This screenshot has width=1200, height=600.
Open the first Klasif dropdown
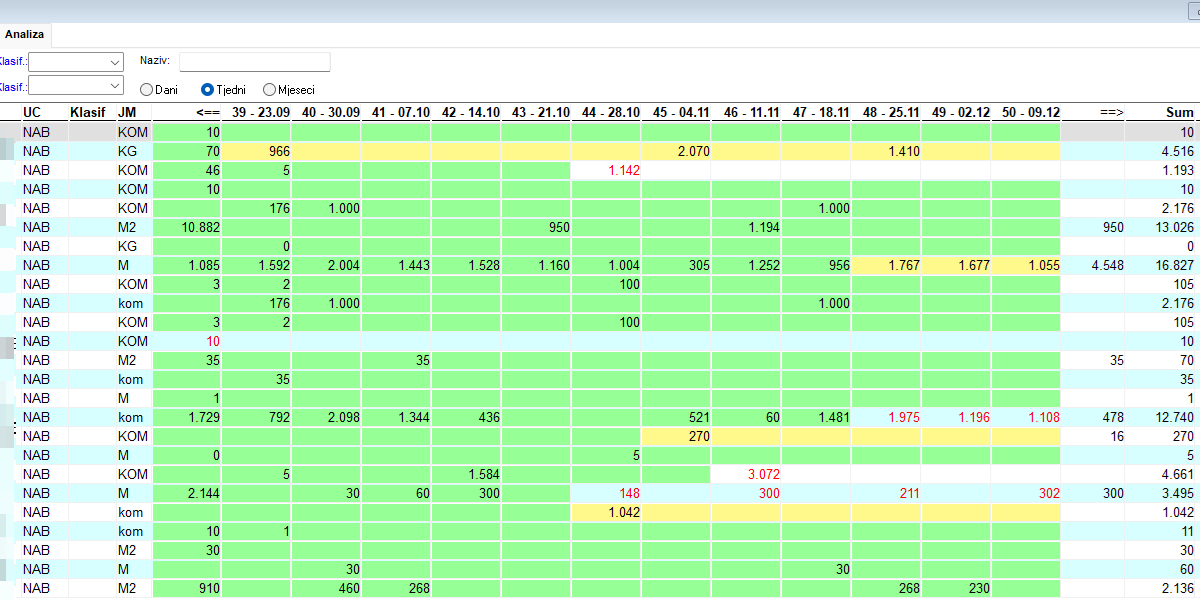point(76,62)
